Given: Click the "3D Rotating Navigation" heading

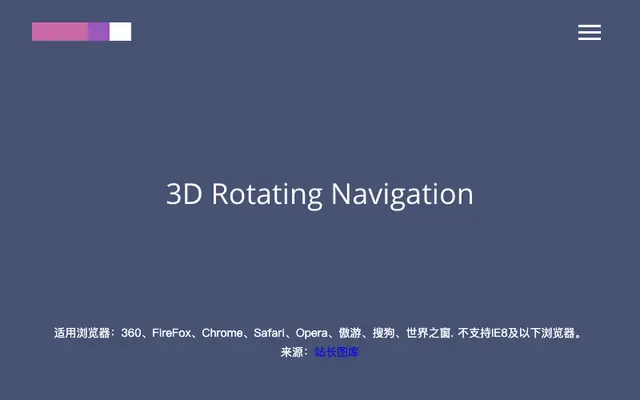Looking at the screenshot, I should point(320,194).
